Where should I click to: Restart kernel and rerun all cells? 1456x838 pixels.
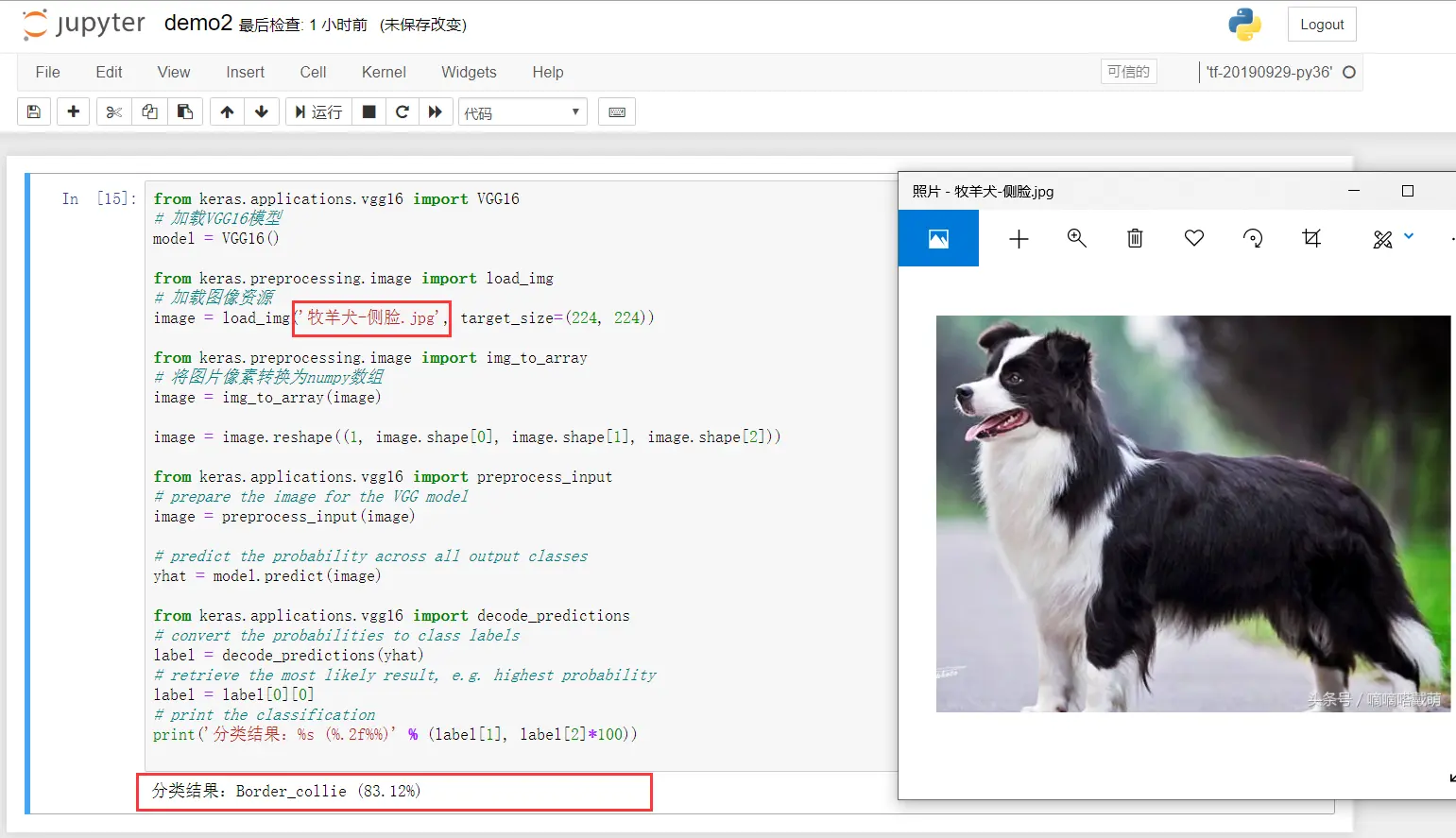click(436, 112)
